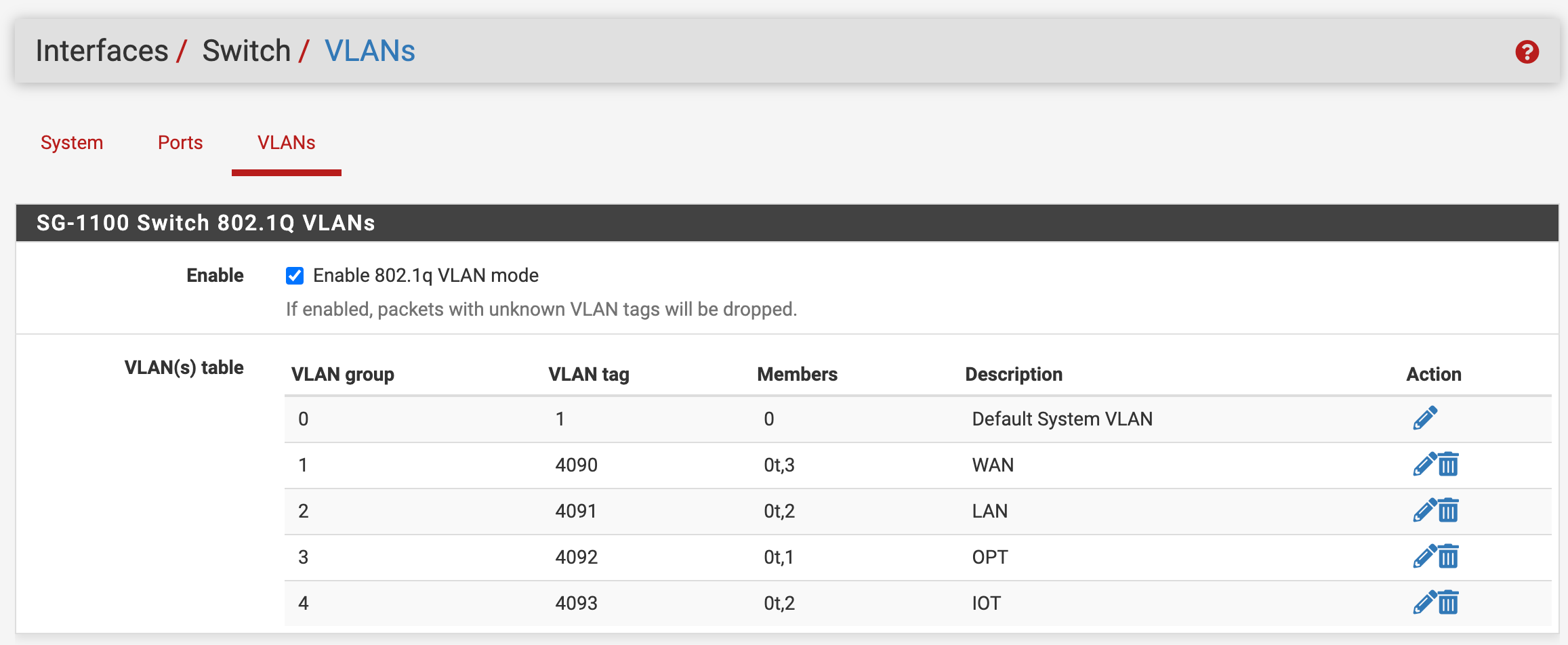This screenshot has width=1568, height=645.
Task: Edit the LAN VLAN 4091 row
Action: tap(1424, 511)
